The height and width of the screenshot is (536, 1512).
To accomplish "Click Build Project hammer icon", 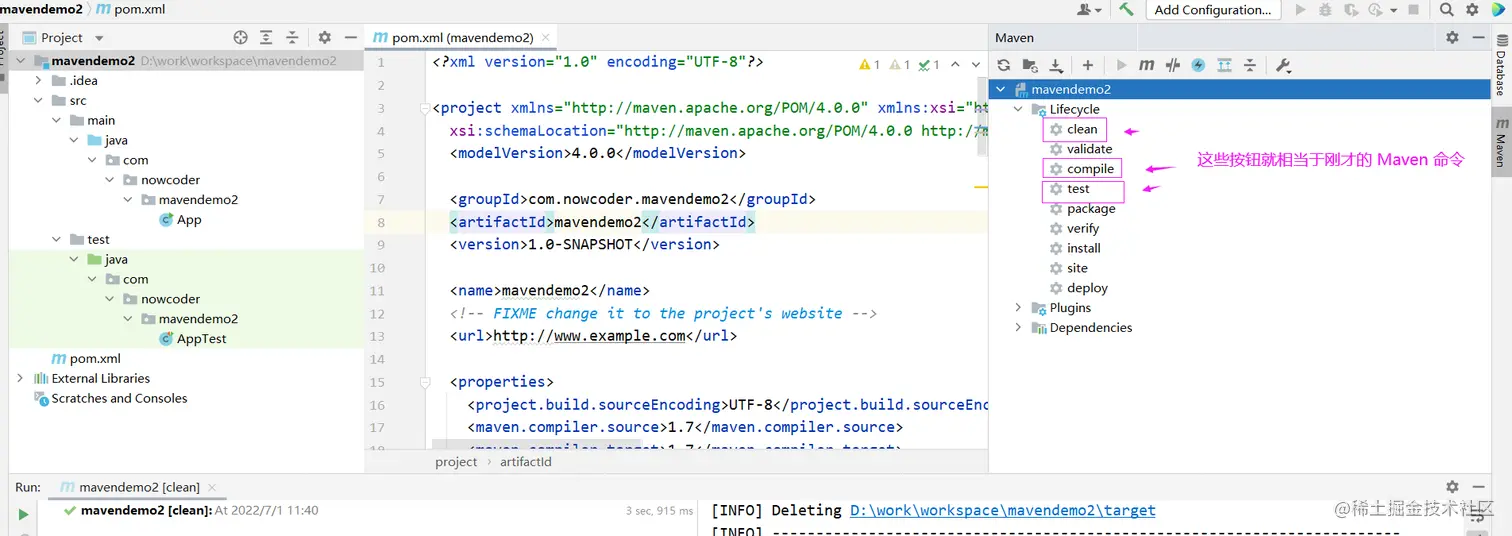I will [1126, 9].
